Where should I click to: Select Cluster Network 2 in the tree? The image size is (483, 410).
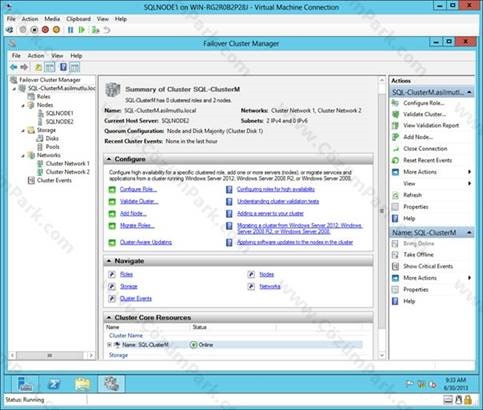(x=68, y=172)
